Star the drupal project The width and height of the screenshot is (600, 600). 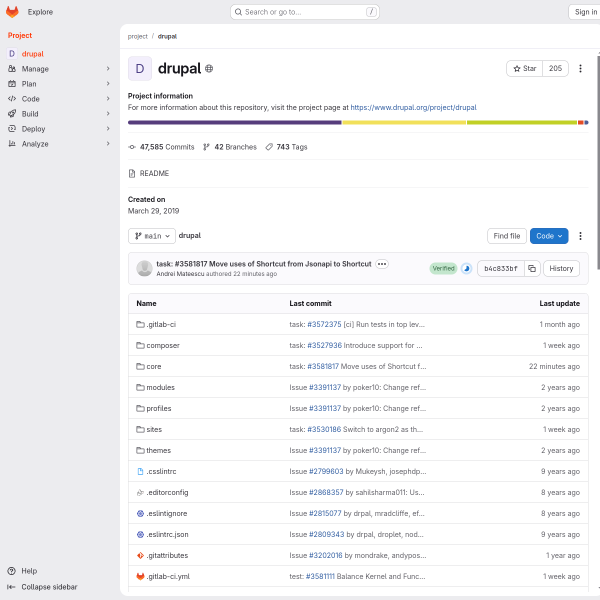(x=524, y=69)
